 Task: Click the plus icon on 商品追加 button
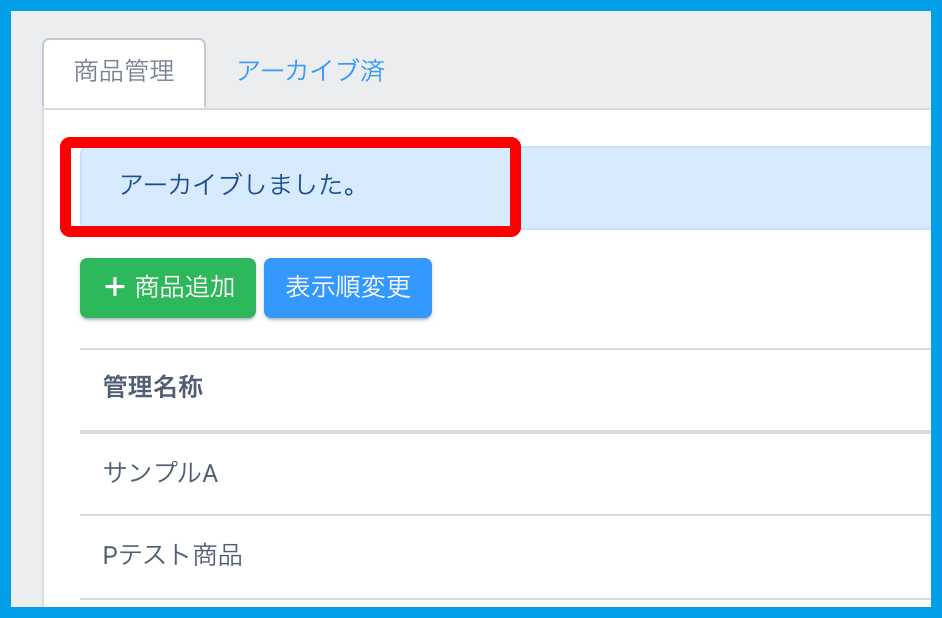point(115,288)
